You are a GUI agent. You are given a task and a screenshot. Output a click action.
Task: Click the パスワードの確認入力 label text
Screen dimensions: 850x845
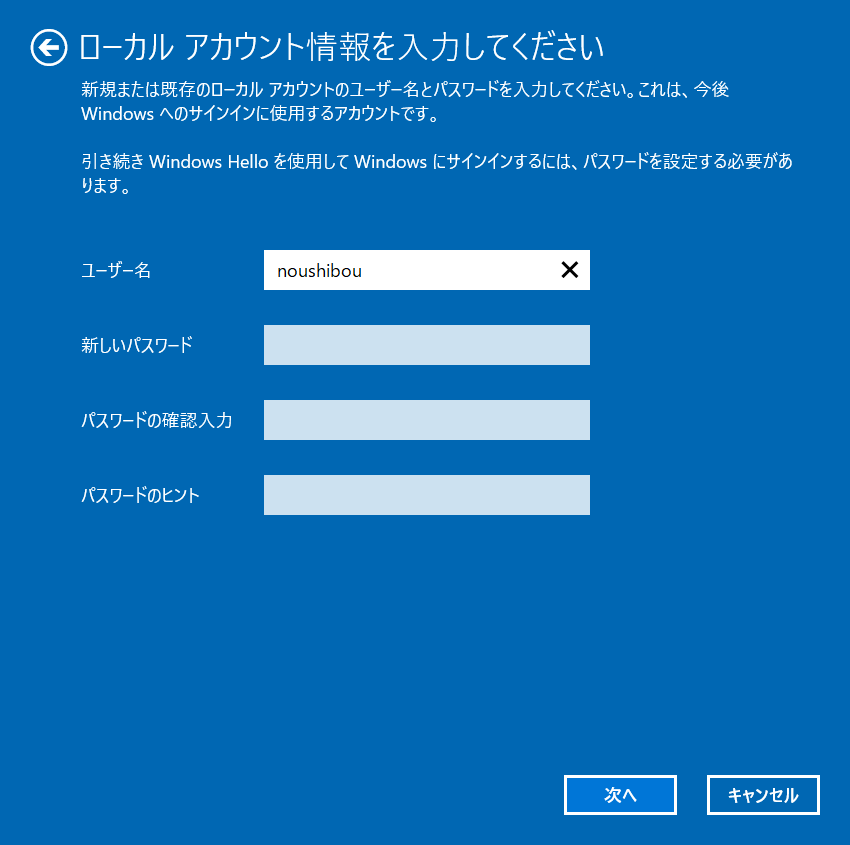(x=157, y=420)
